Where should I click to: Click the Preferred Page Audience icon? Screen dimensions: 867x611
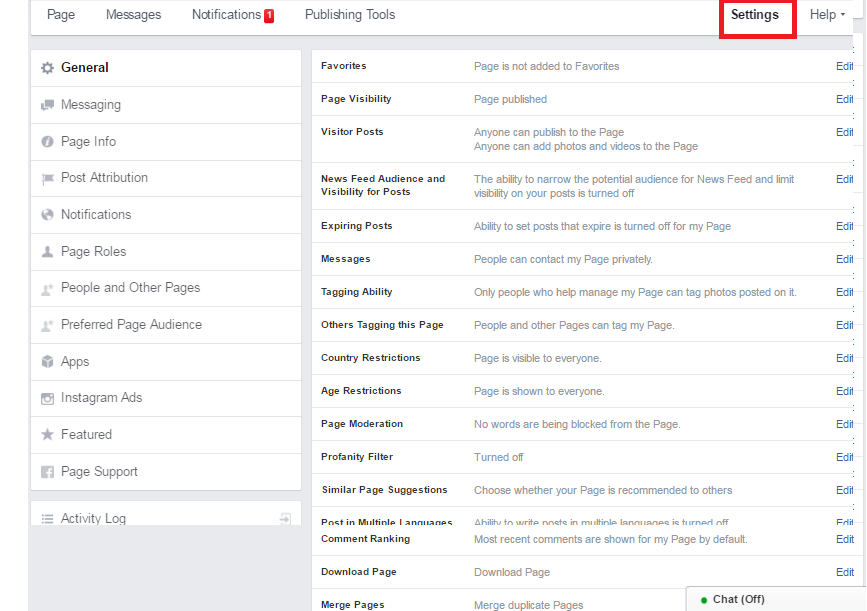click(x=48, y=325)
